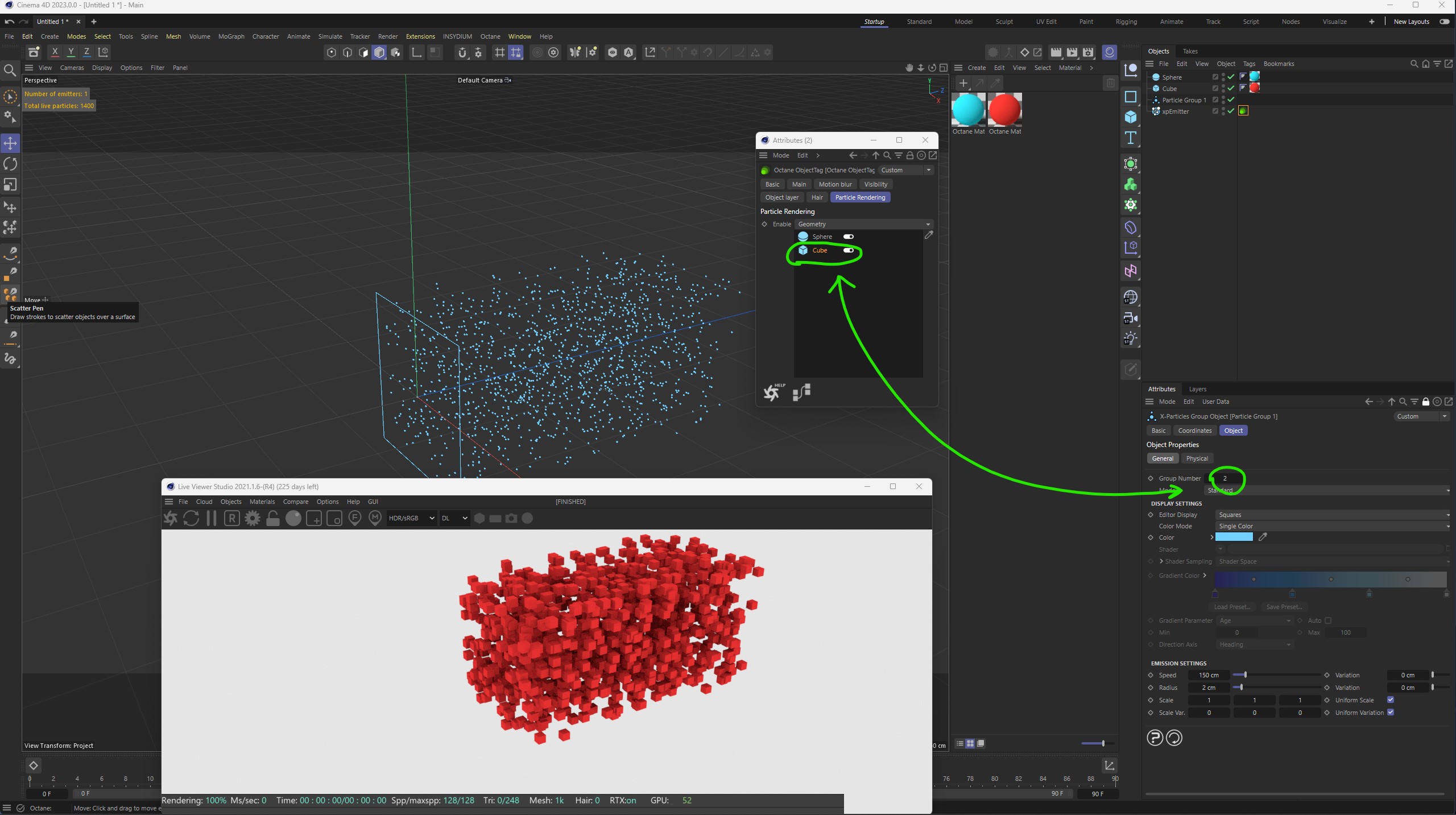Screen dimensions: 1456x815
Task: Click the Group Number input field
Action: pyautogui.click(x=1225, y=478)
